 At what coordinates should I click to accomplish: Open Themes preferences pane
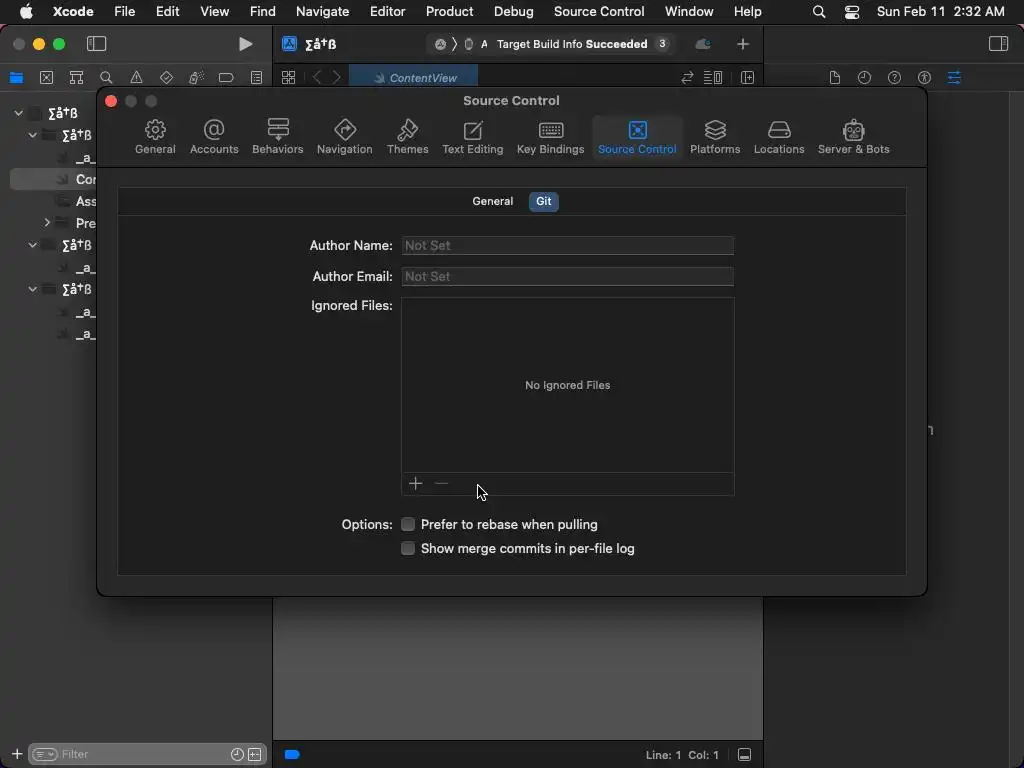408,136
